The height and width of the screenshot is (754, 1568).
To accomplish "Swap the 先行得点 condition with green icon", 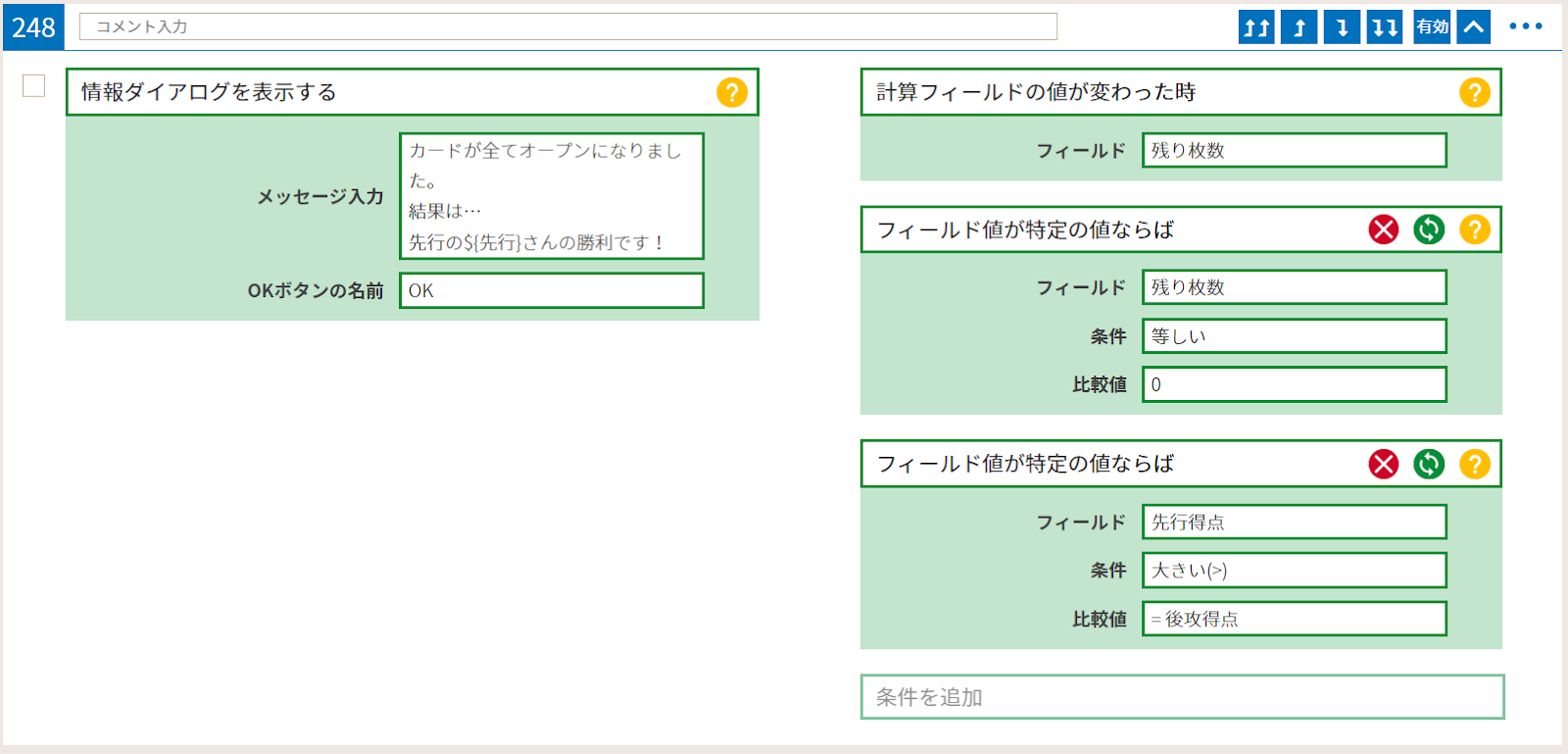I will point(1429,464).
